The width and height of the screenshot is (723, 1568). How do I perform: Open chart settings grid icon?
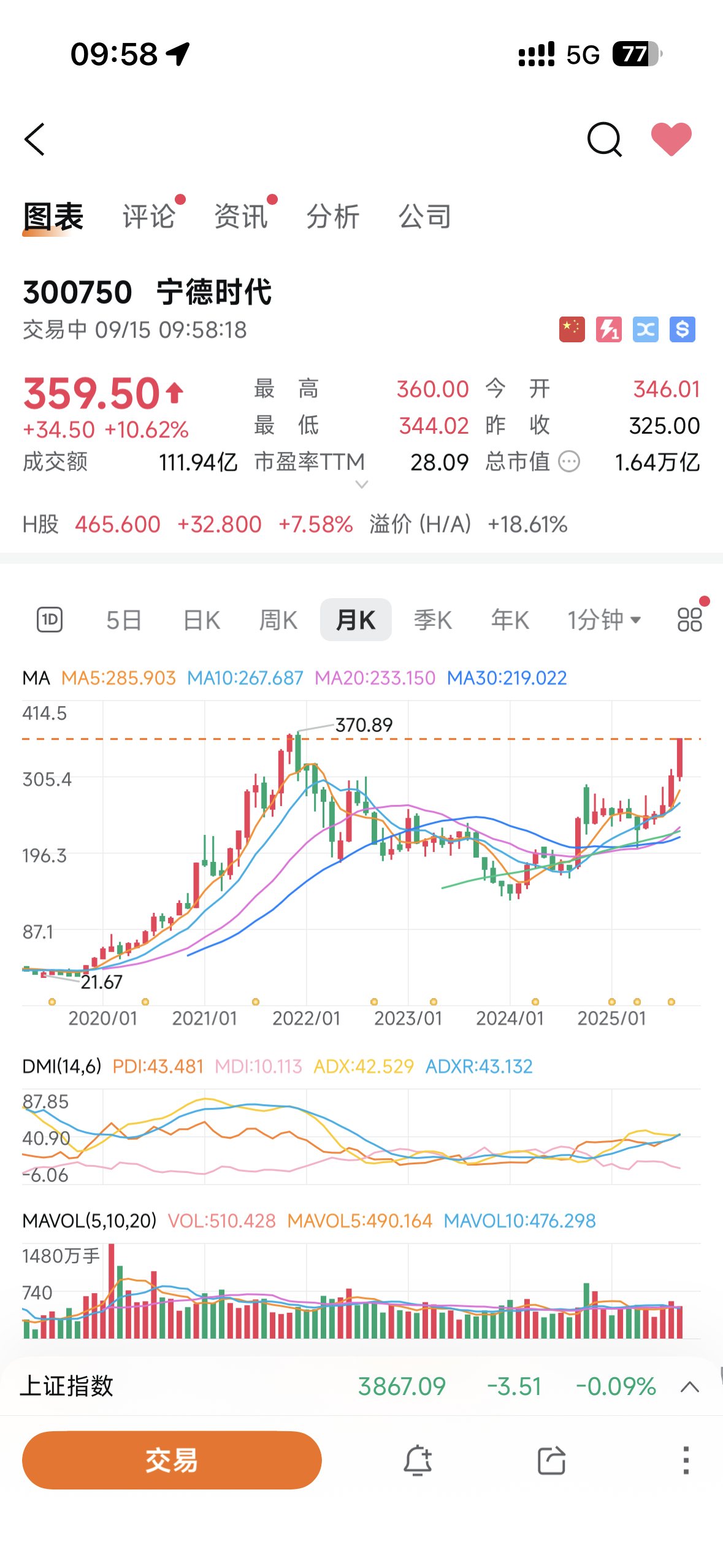coord(690,620)
